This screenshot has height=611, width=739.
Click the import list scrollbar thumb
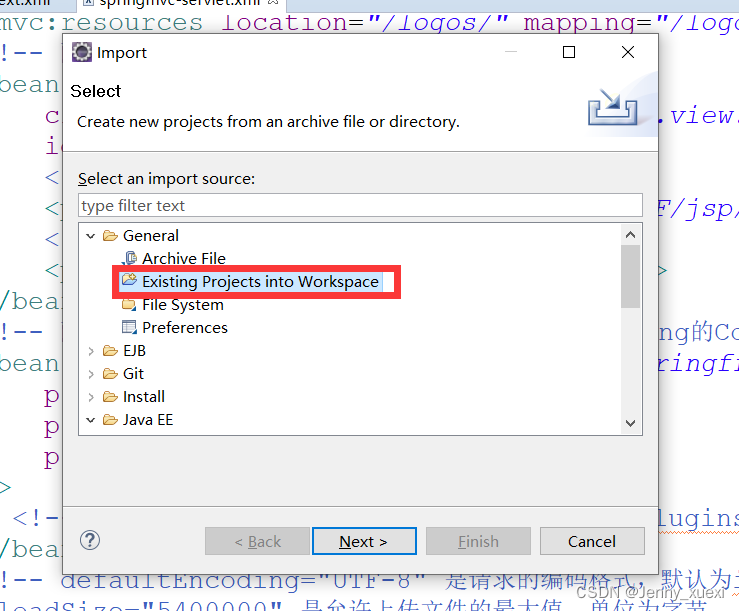click(631, 276)
